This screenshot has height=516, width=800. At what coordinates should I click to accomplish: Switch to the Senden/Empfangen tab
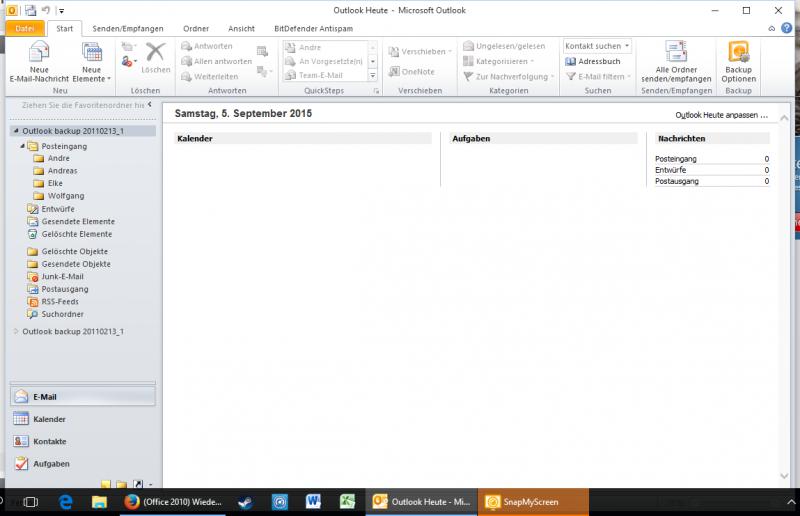point(128,29)
